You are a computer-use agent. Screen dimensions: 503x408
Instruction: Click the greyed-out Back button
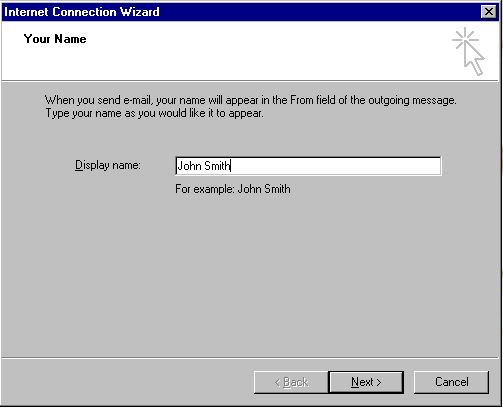291,382
